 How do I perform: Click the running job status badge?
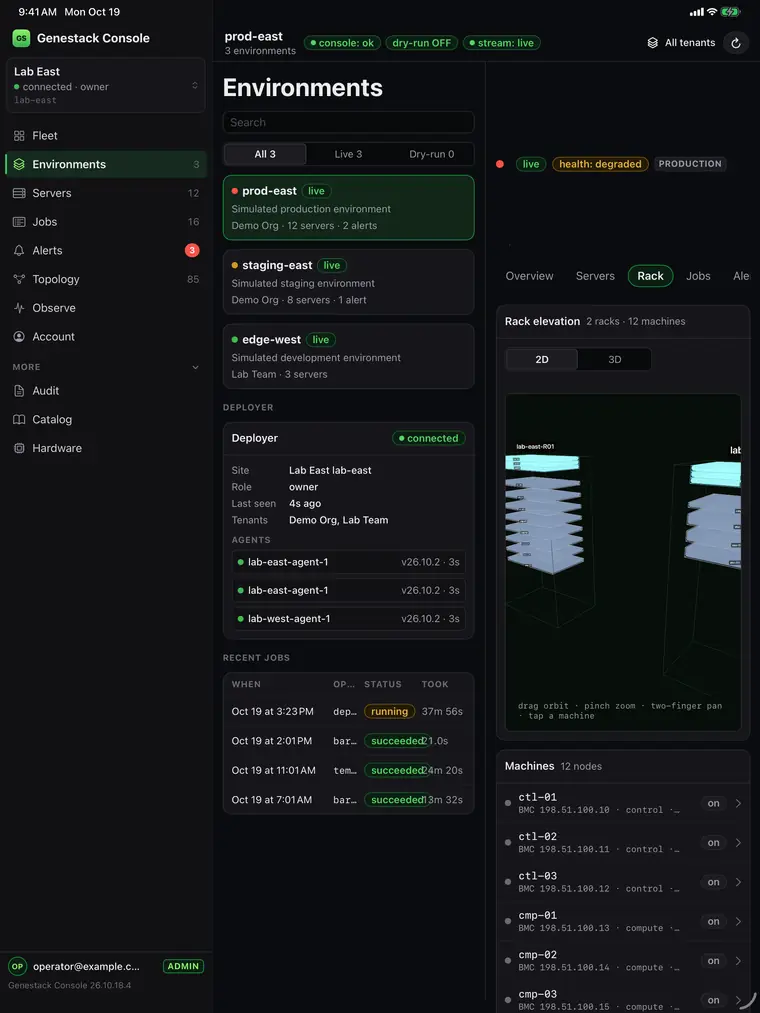[389, 711]
